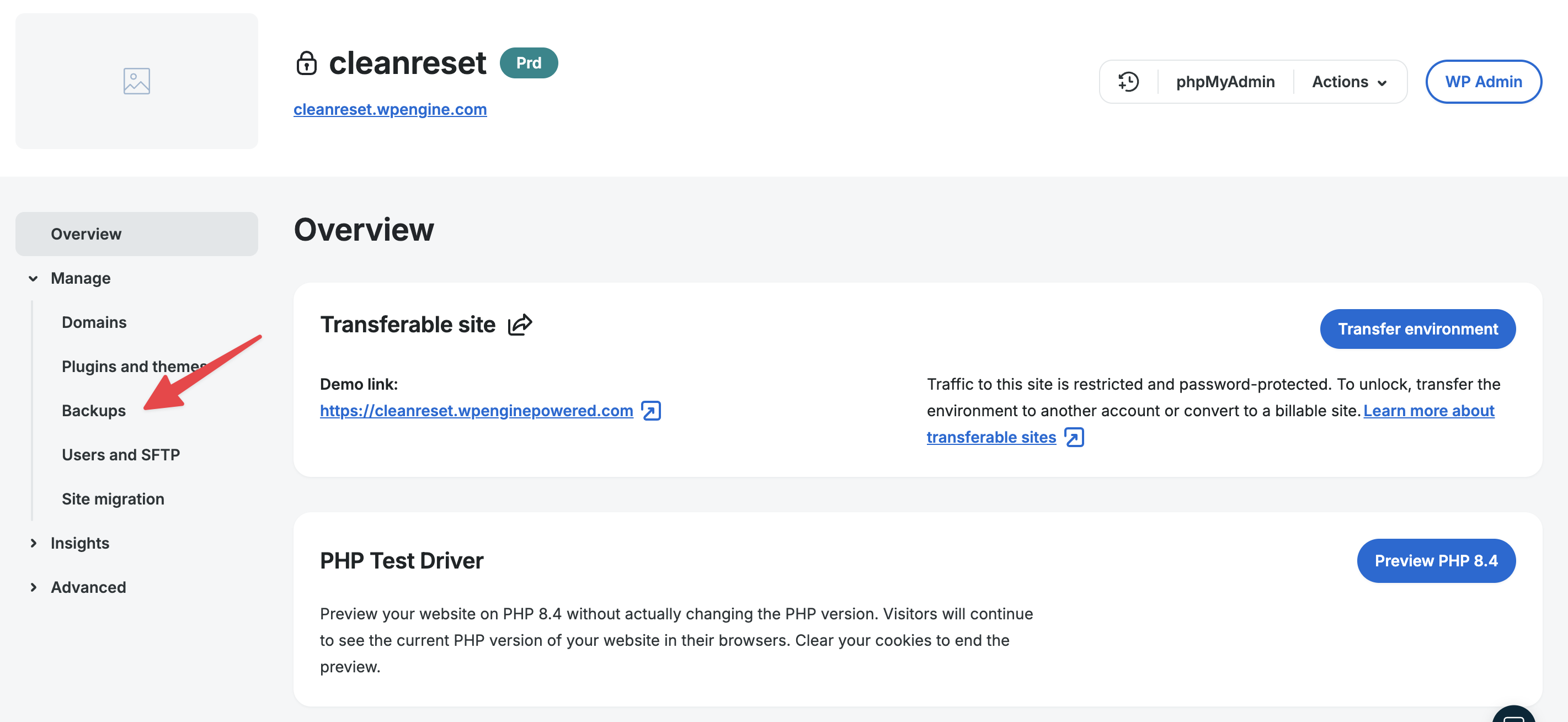
Task: Collapse the Manage section in sidebar
Action: 34,278
